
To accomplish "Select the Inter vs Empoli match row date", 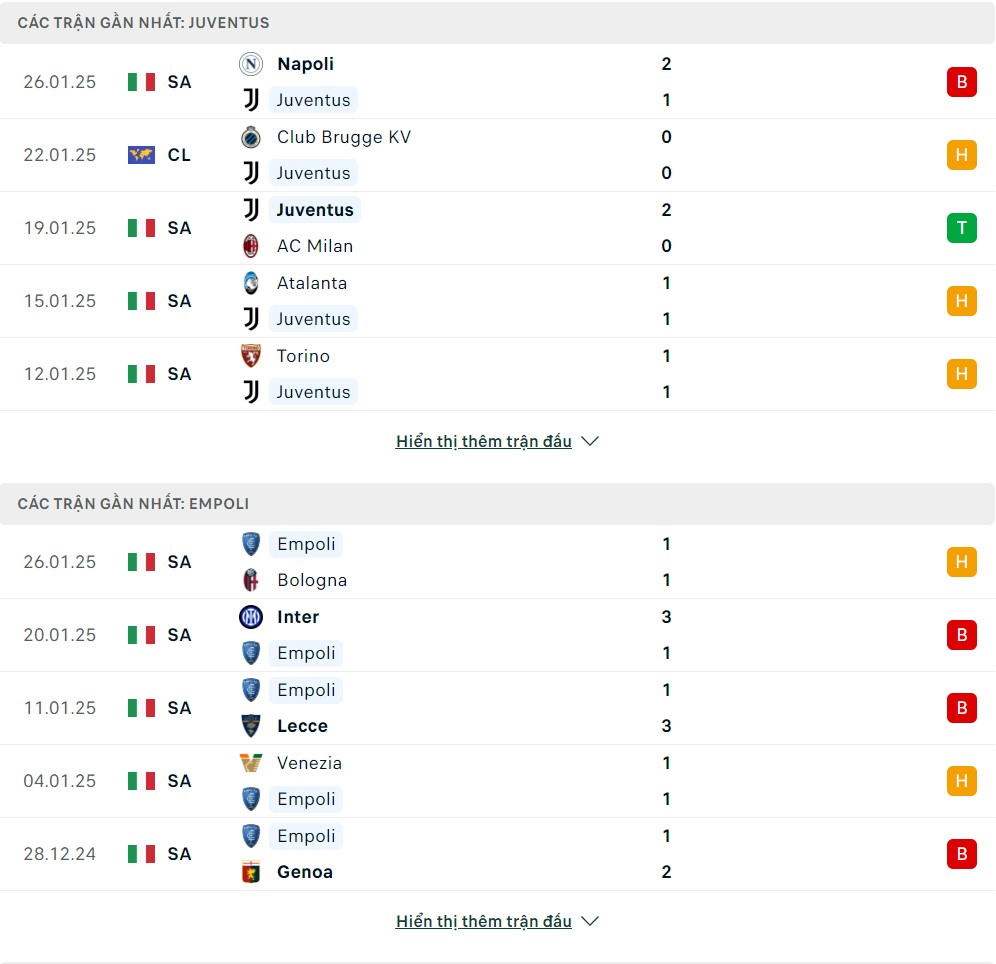I will pyautogui.click(x=60, y=635).
